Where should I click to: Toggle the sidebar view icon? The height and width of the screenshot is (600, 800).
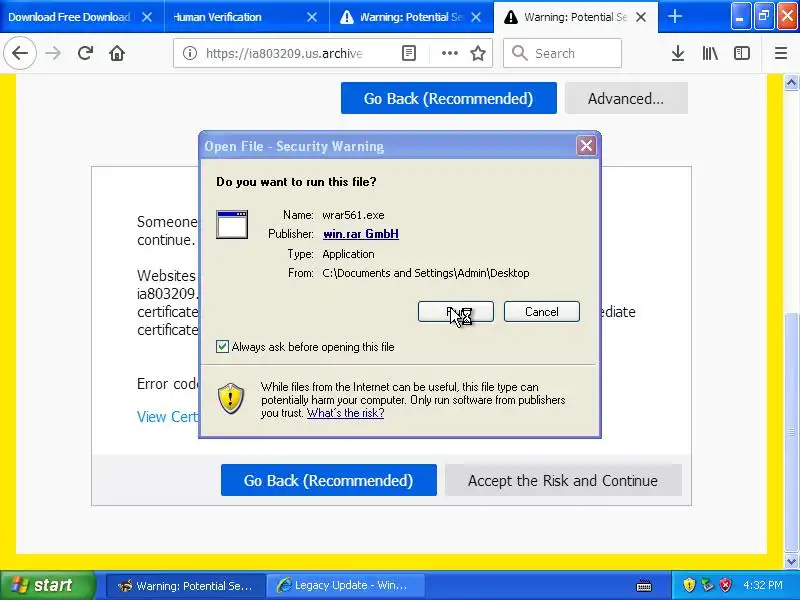click(x=742, y=53)
